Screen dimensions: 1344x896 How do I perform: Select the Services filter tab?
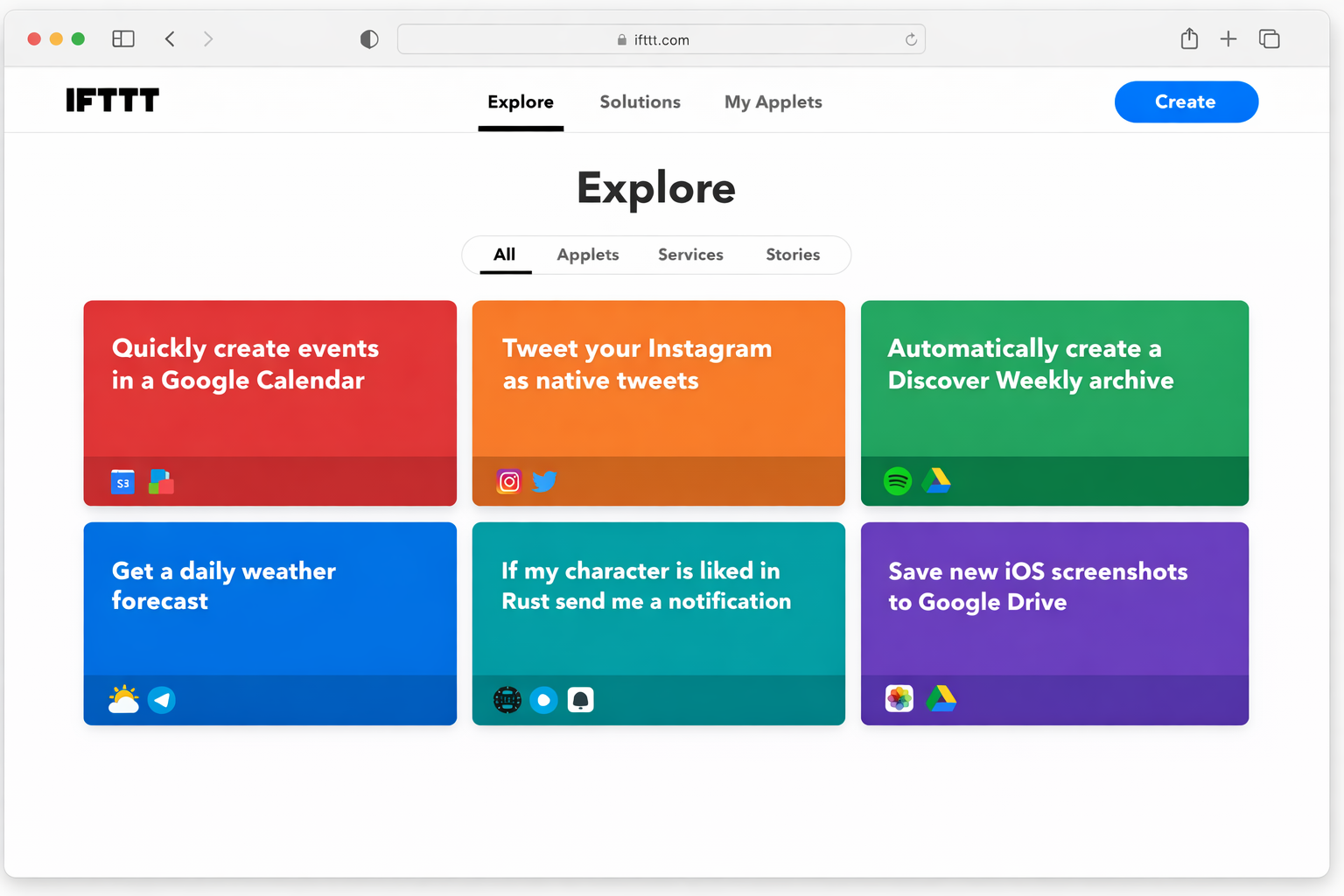[x=690, y=255]
